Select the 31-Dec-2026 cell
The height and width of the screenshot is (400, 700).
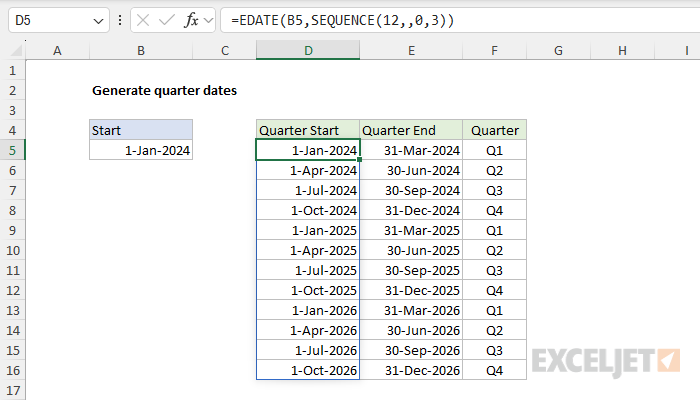pos(411,371)
